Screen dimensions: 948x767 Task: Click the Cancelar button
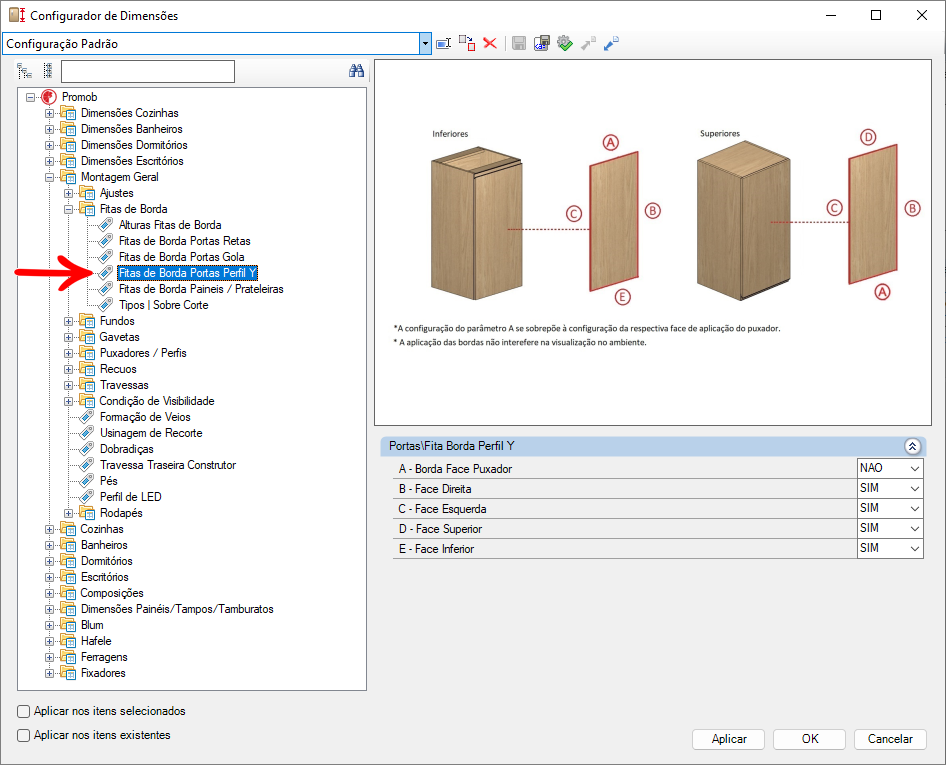pos(891,740)
